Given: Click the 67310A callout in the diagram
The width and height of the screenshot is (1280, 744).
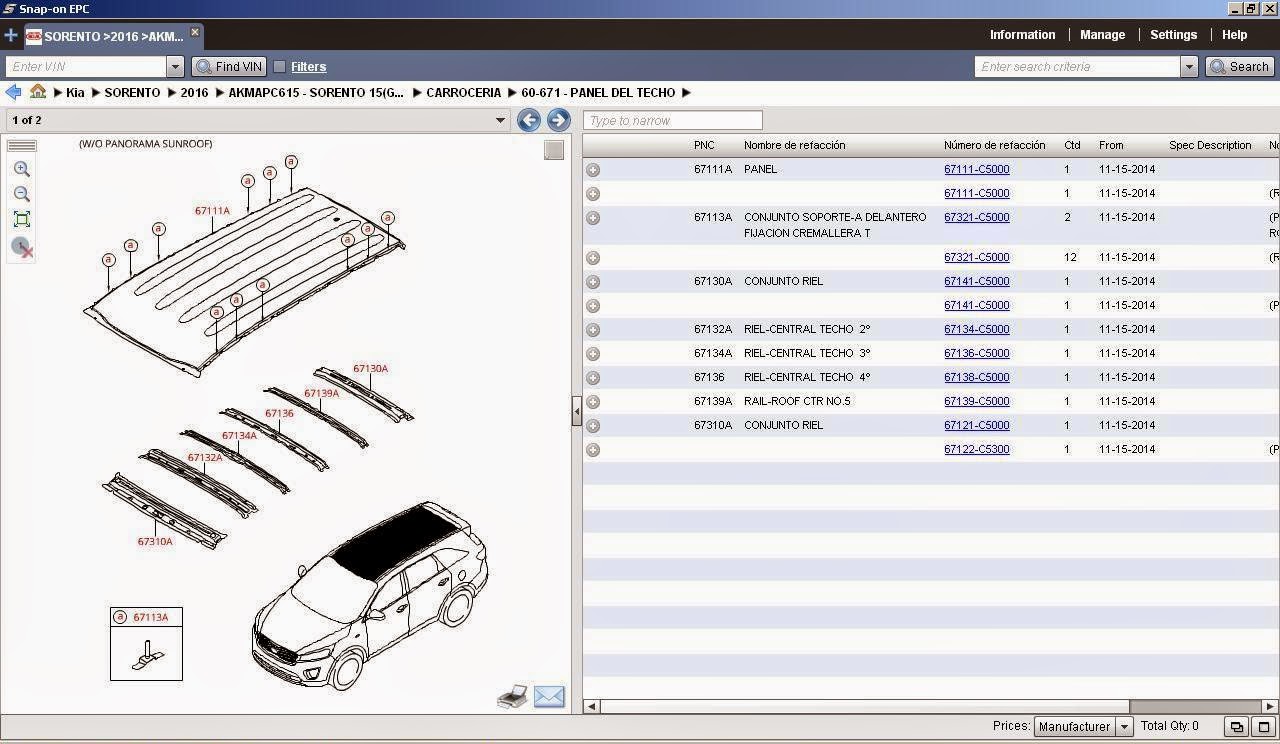Looking at the screenshot, I should coord(155,542).
